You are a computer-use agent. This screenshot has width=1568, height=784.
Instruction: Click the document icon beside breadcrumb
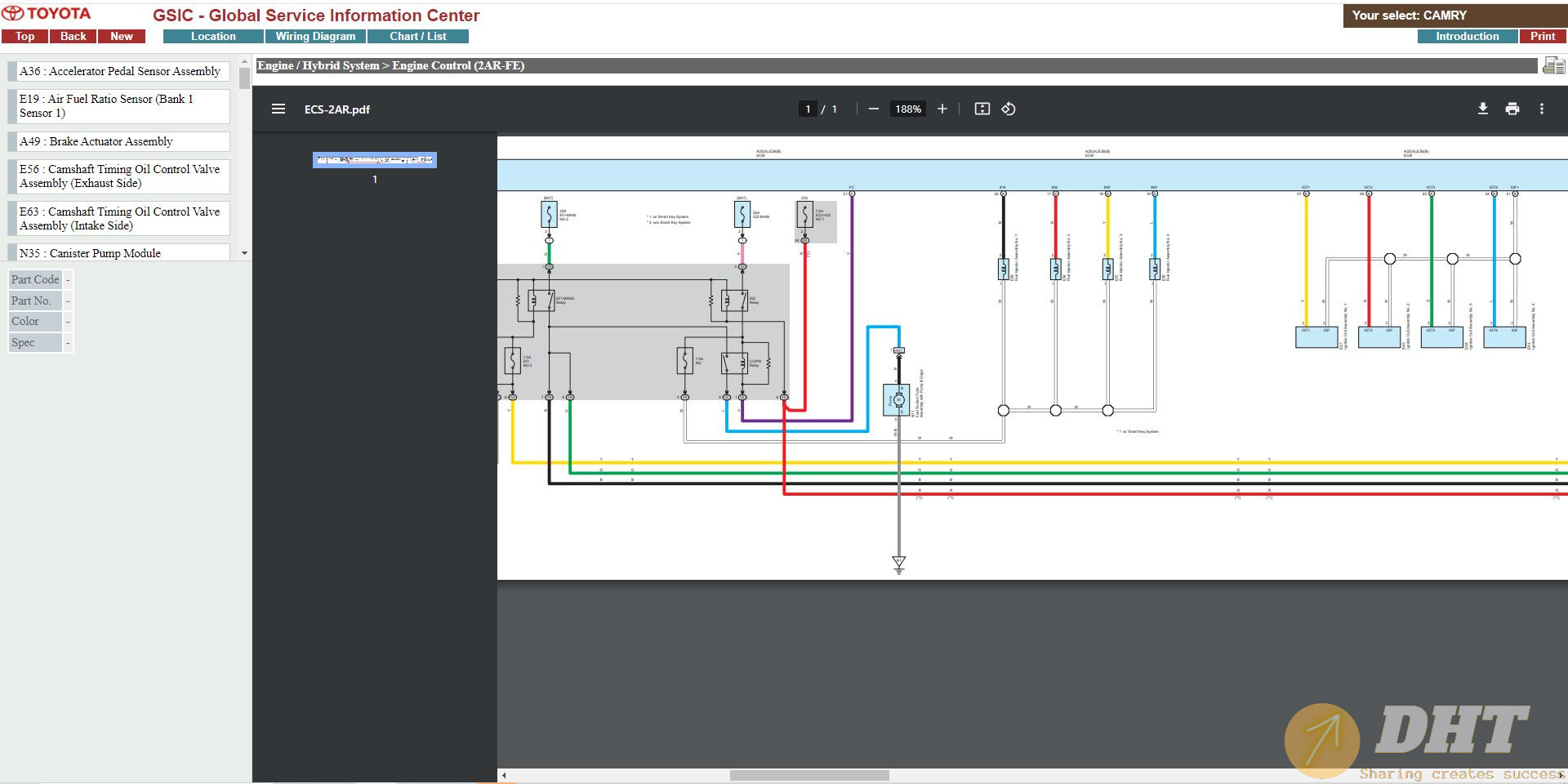(x=1553, y=65)
